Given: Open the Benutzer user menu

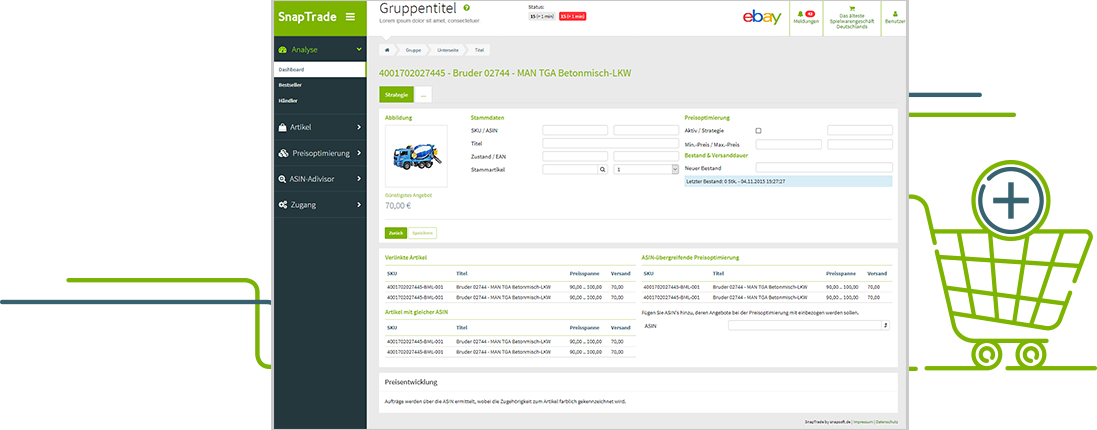Looking at the screenshot, I should (894, 17).
